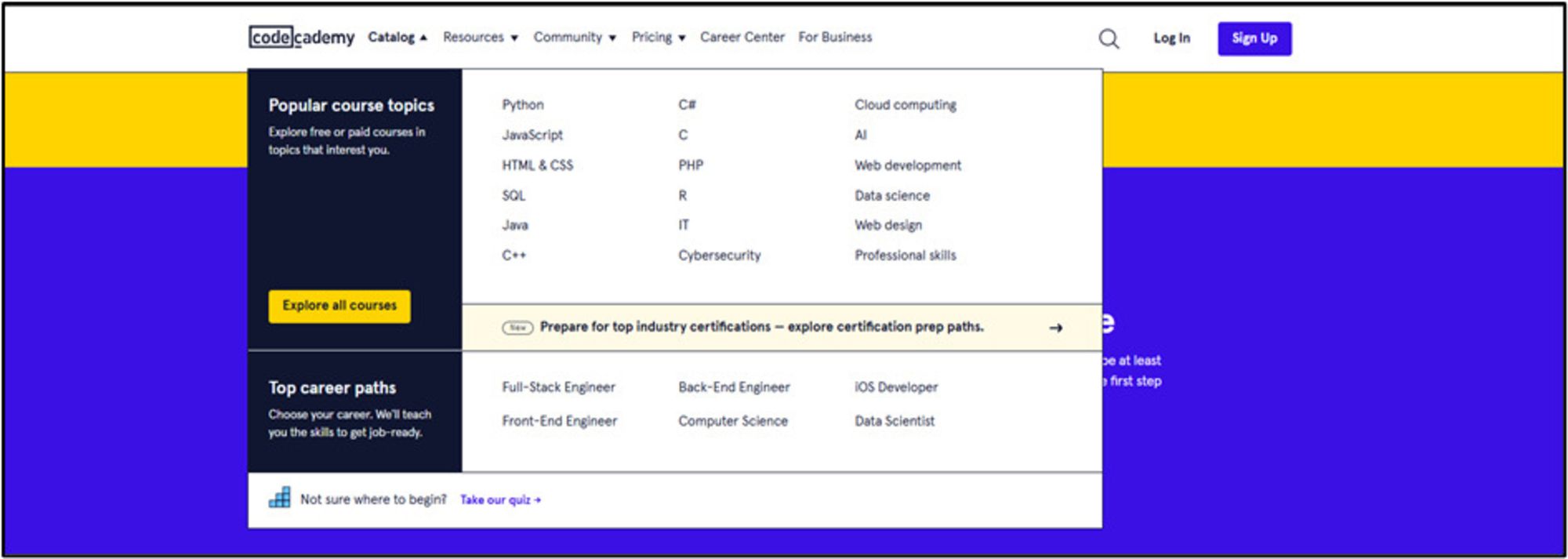
Task: Open Career Center from the nav bar
Action: click(x=742, y=37)
